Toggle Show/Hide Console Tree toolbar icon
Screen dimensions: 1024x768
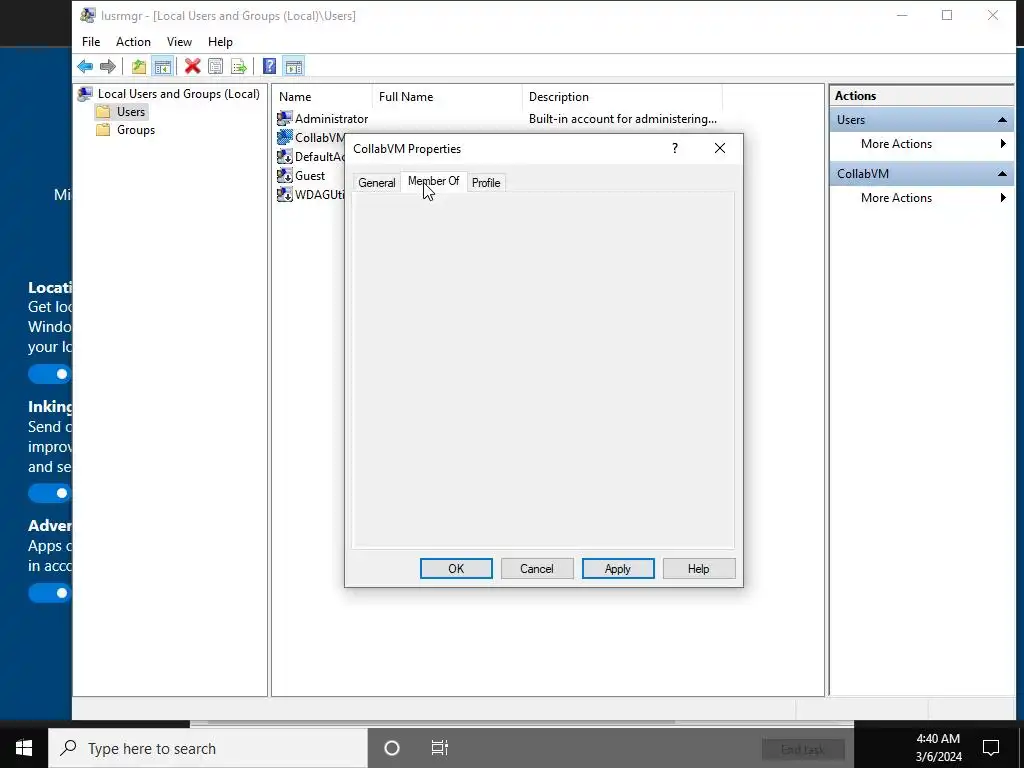pyautogui.click(x=162, y=66)
